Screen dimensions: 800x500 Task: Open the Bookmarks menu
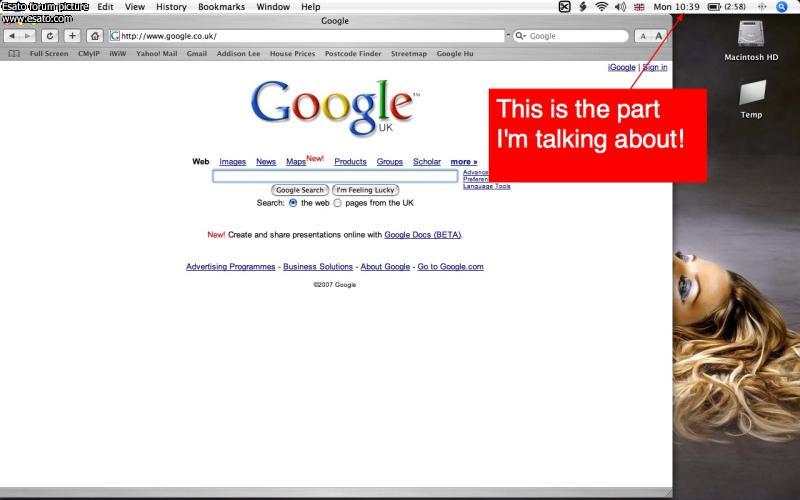click(x=221, y=7)
